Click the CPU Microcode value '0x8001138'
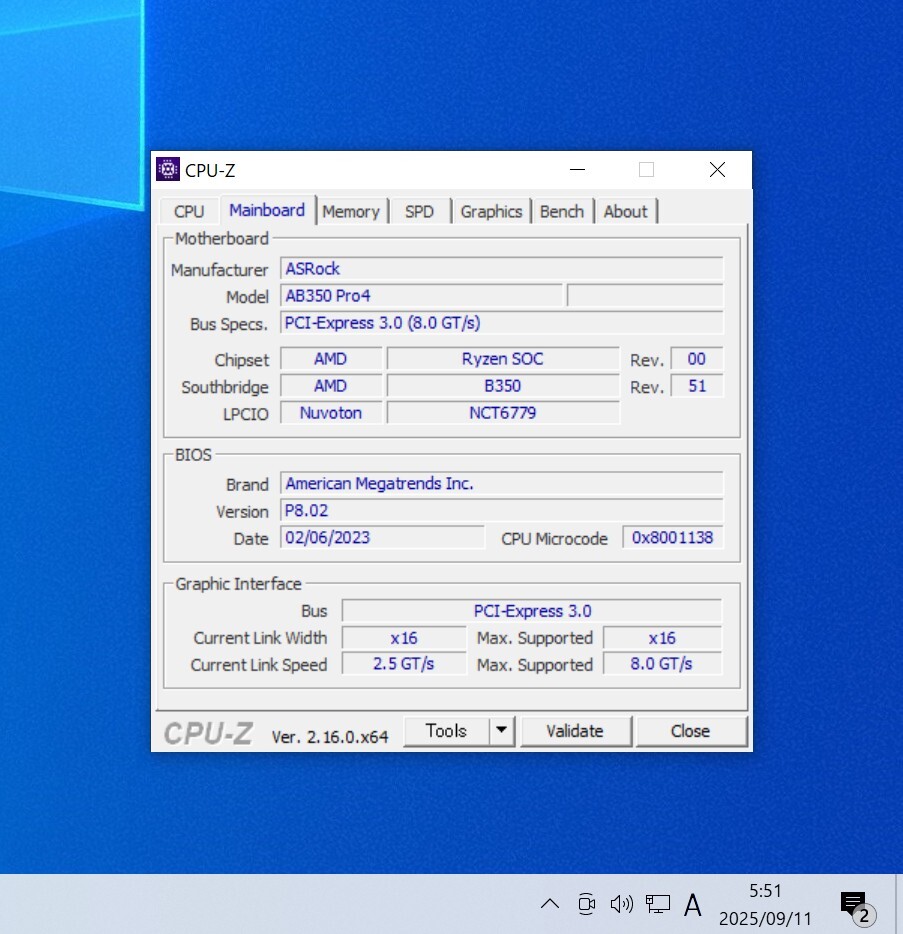The width and height of the screenshot is (903, 934). coord(672,537)
